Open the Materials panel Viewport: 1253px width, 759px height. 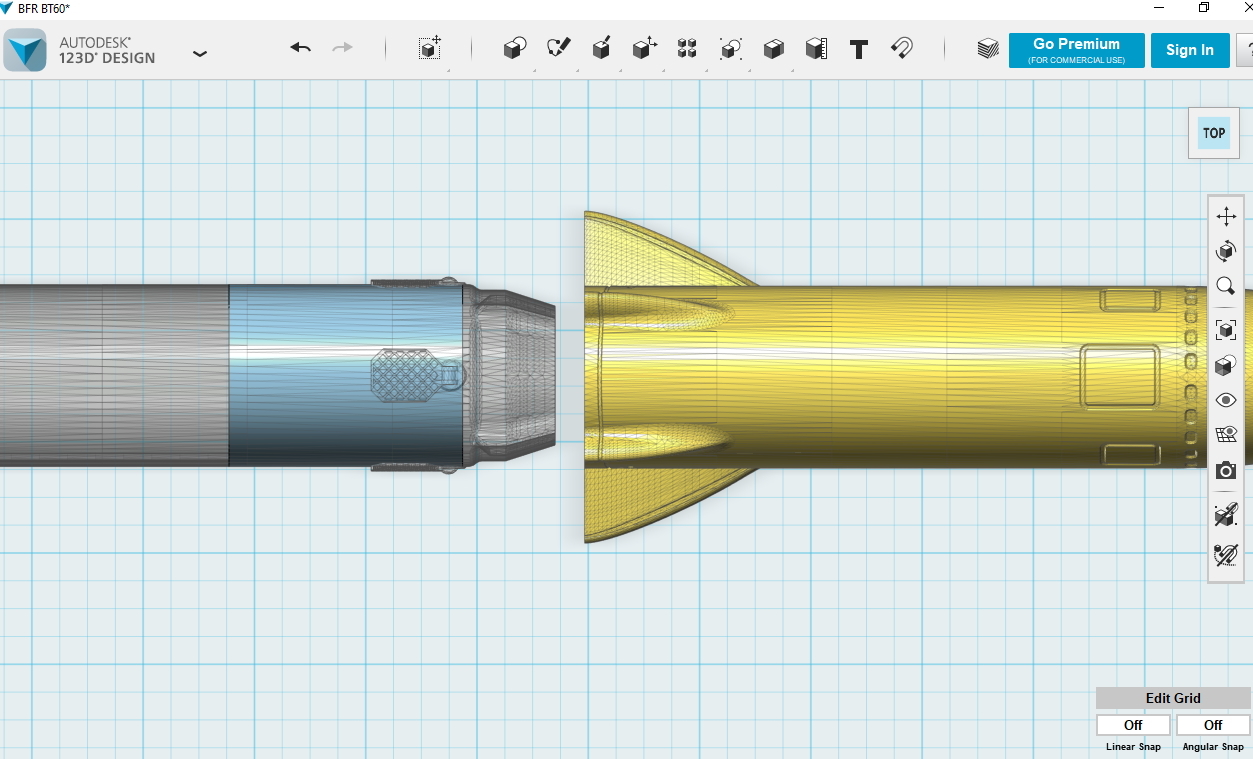[988, 49]
